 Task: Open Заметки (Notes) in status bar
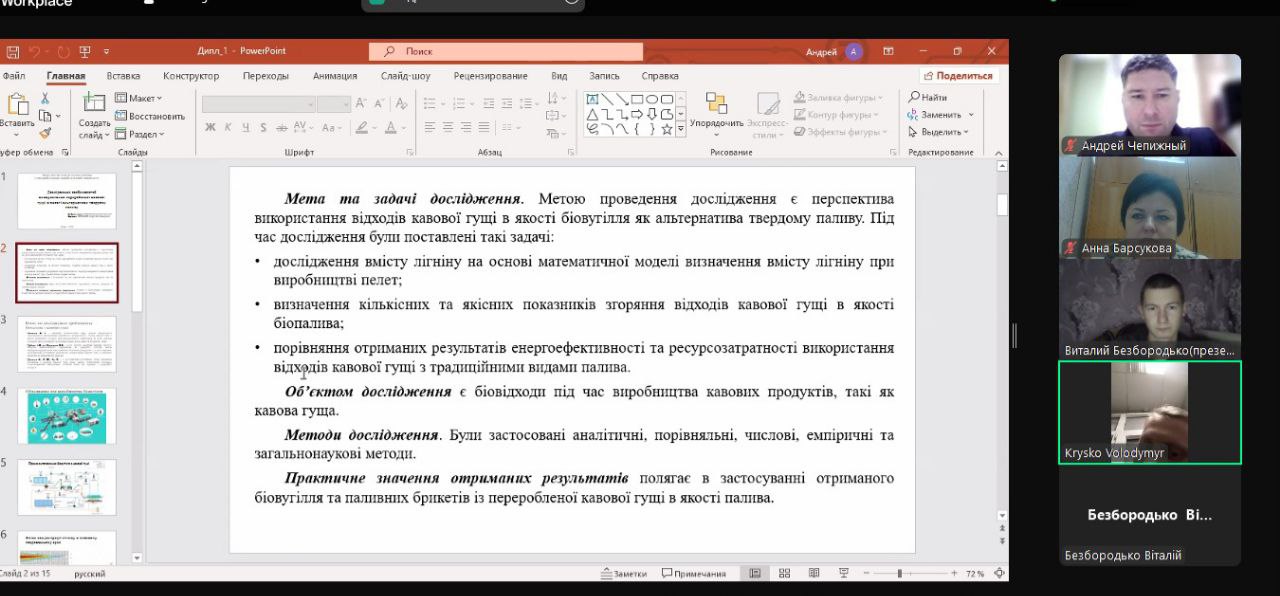pos(624,573)
